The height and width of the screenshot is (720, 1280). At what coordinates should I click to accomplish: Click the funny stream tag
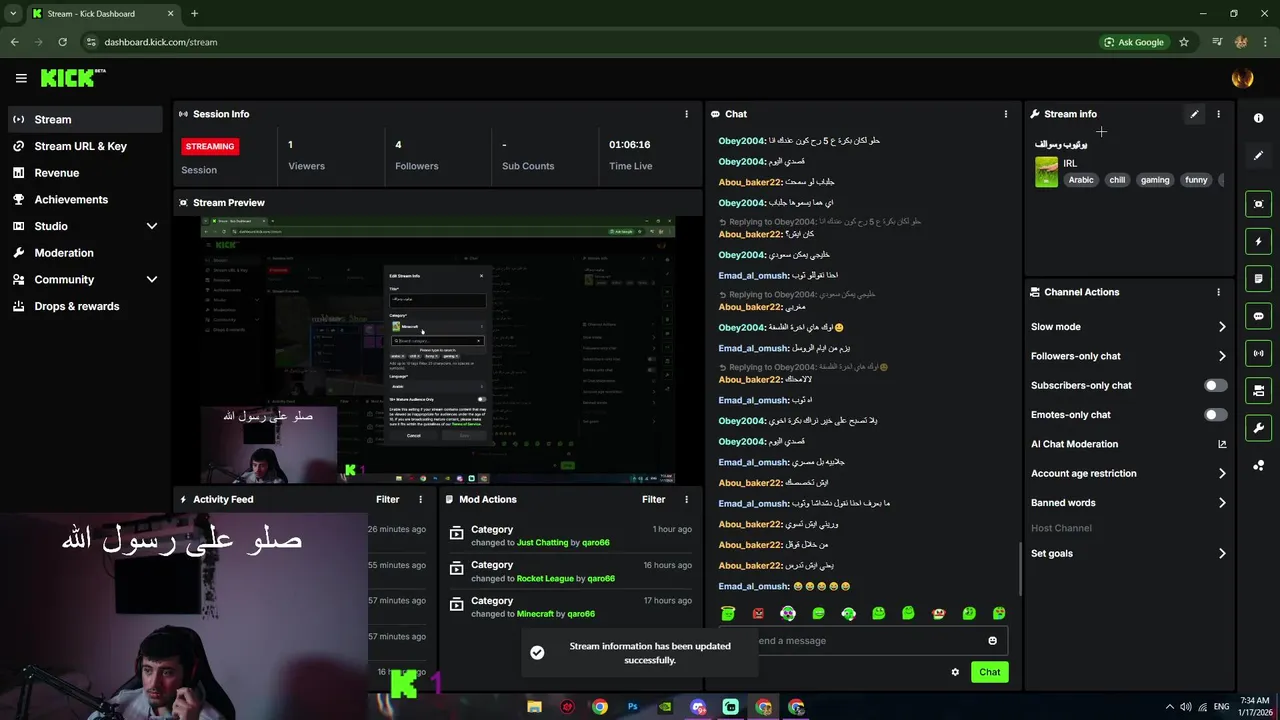[x=1196, y=180]
